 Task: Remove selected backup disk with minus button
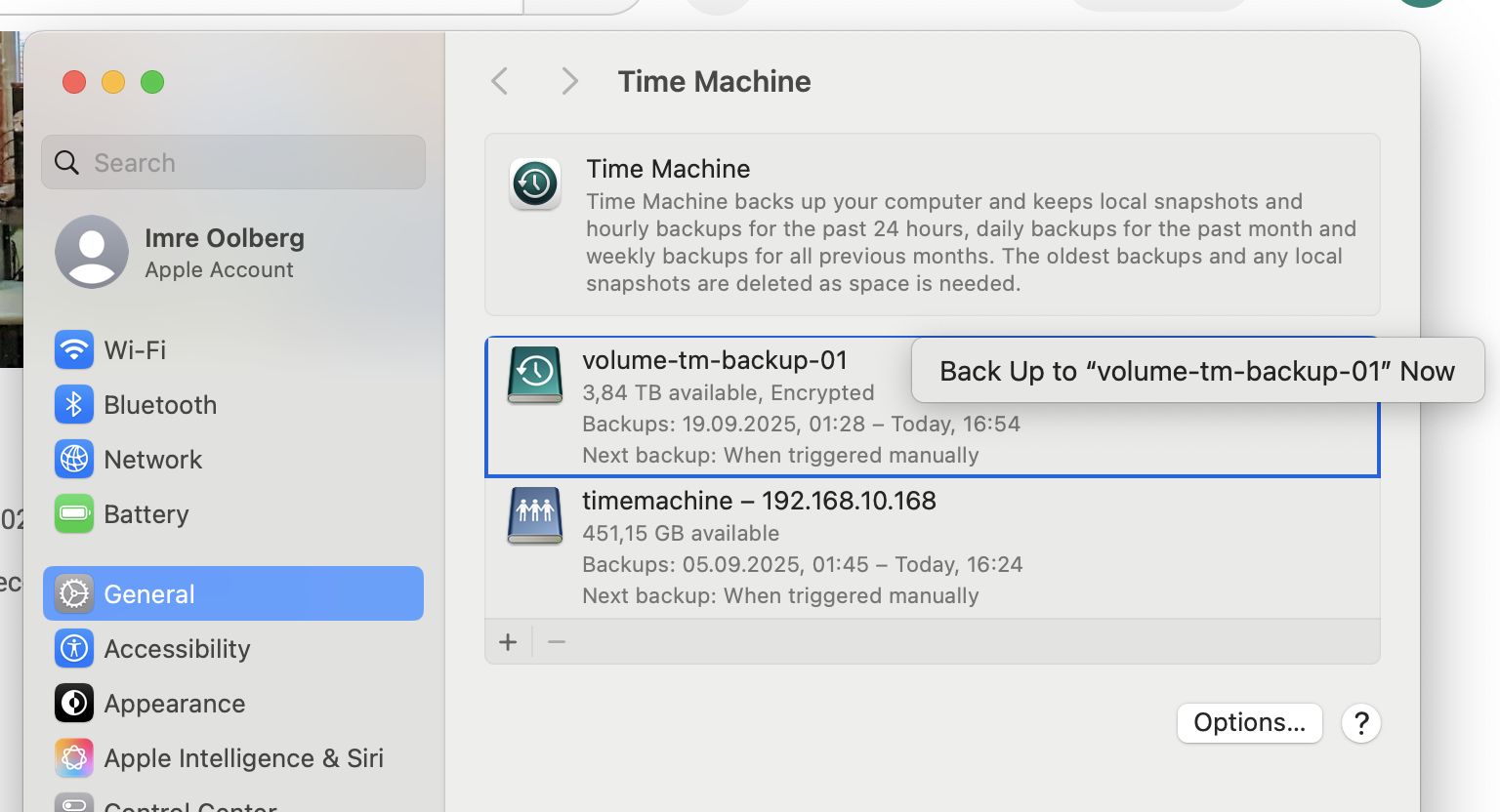tap(557, 642)
